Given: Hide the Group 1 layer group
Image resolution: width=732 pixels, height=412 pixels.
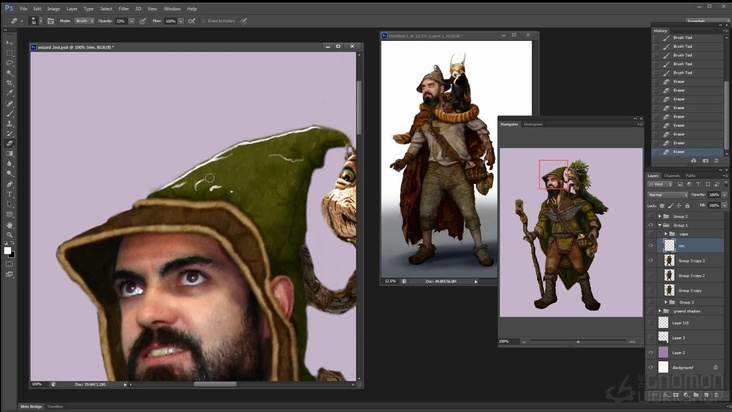Looking at the screenshot, I should (651, 225).
